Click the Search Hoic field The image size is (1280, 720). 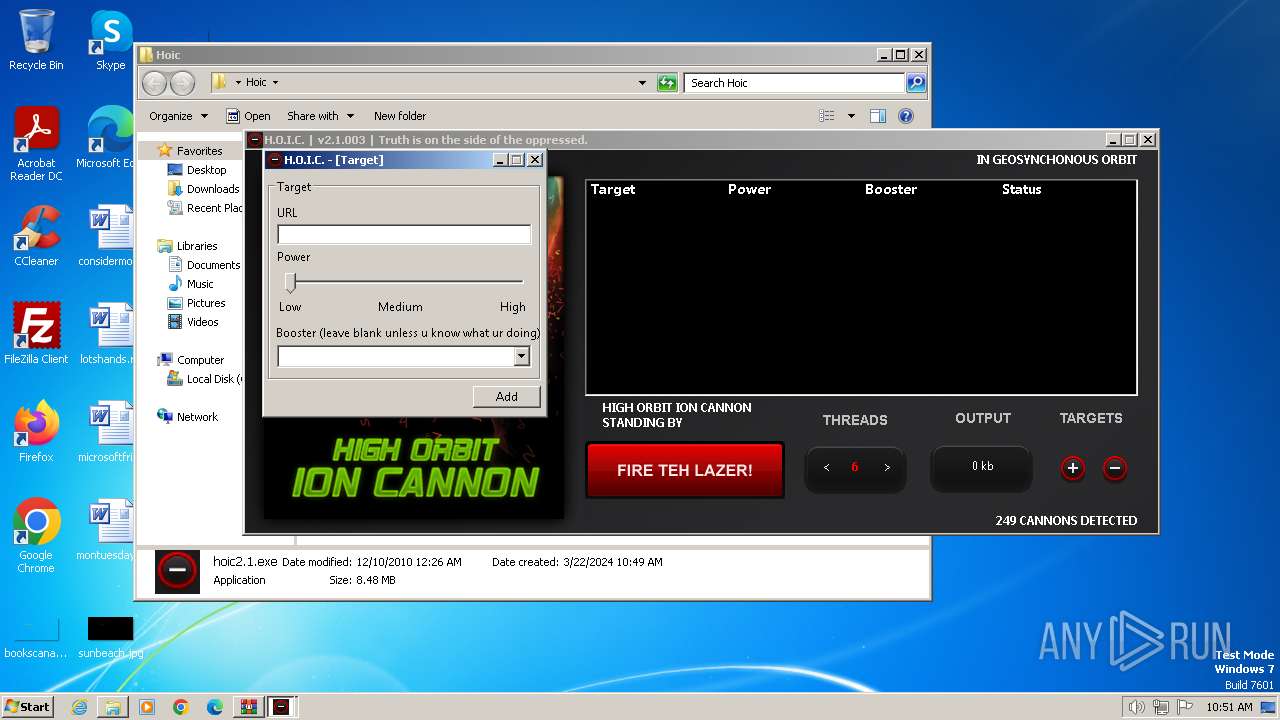pyautogui.click(x=795, y=83)
